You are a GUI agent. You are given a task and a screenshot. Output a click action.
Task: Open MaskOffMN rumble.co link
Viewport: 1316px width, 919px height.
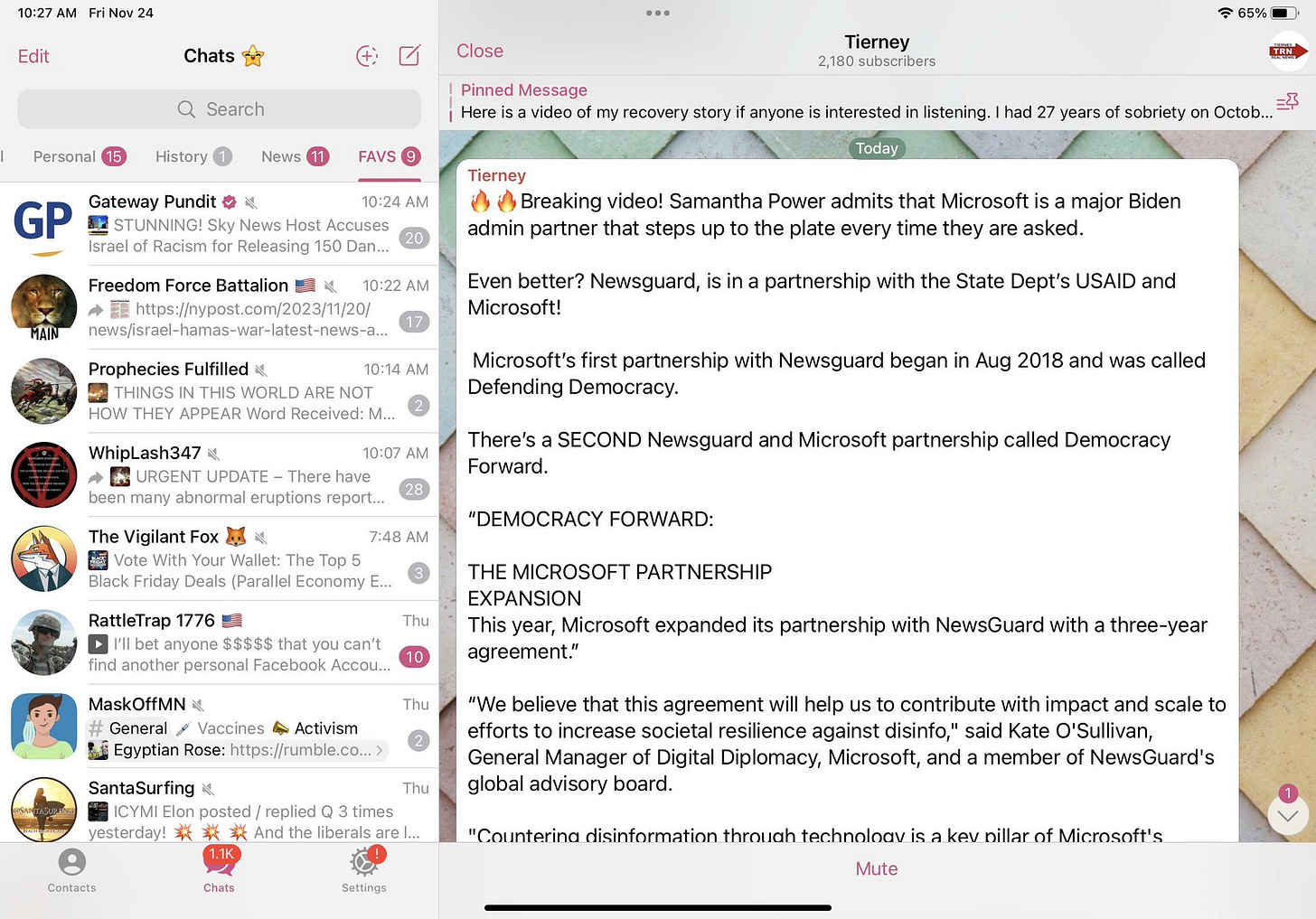300,750
